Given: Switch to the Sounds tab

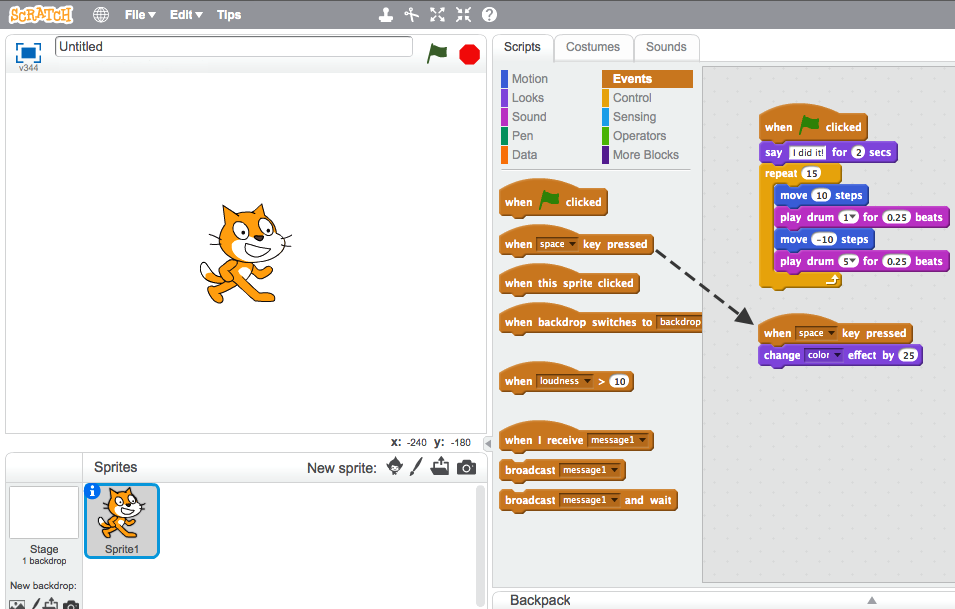Looking at the screenshot, I should 666,48.
